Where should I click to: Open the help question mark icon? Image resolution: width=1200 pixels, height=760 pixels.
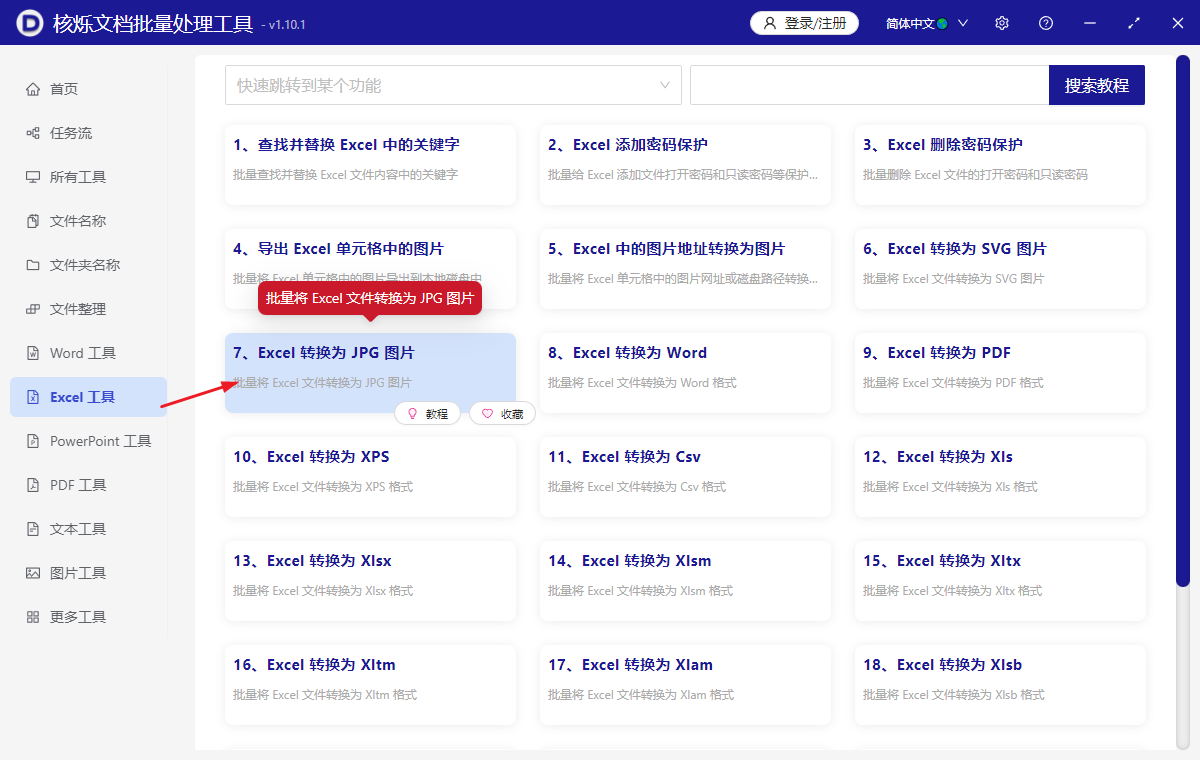tap(1046, 23)
